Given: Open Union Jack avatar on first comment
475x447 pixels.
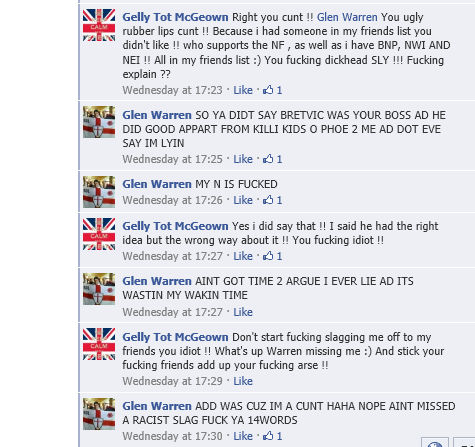Looking at the screenshot, I should point(99,25).
